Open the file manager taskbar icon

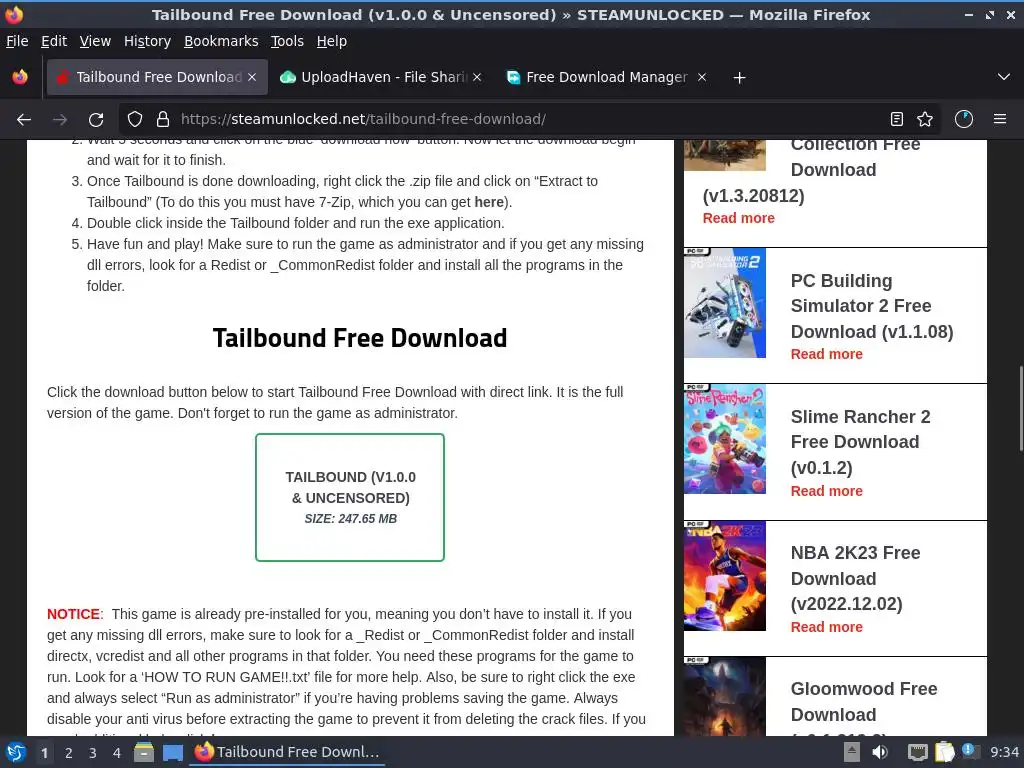(144, 752)
